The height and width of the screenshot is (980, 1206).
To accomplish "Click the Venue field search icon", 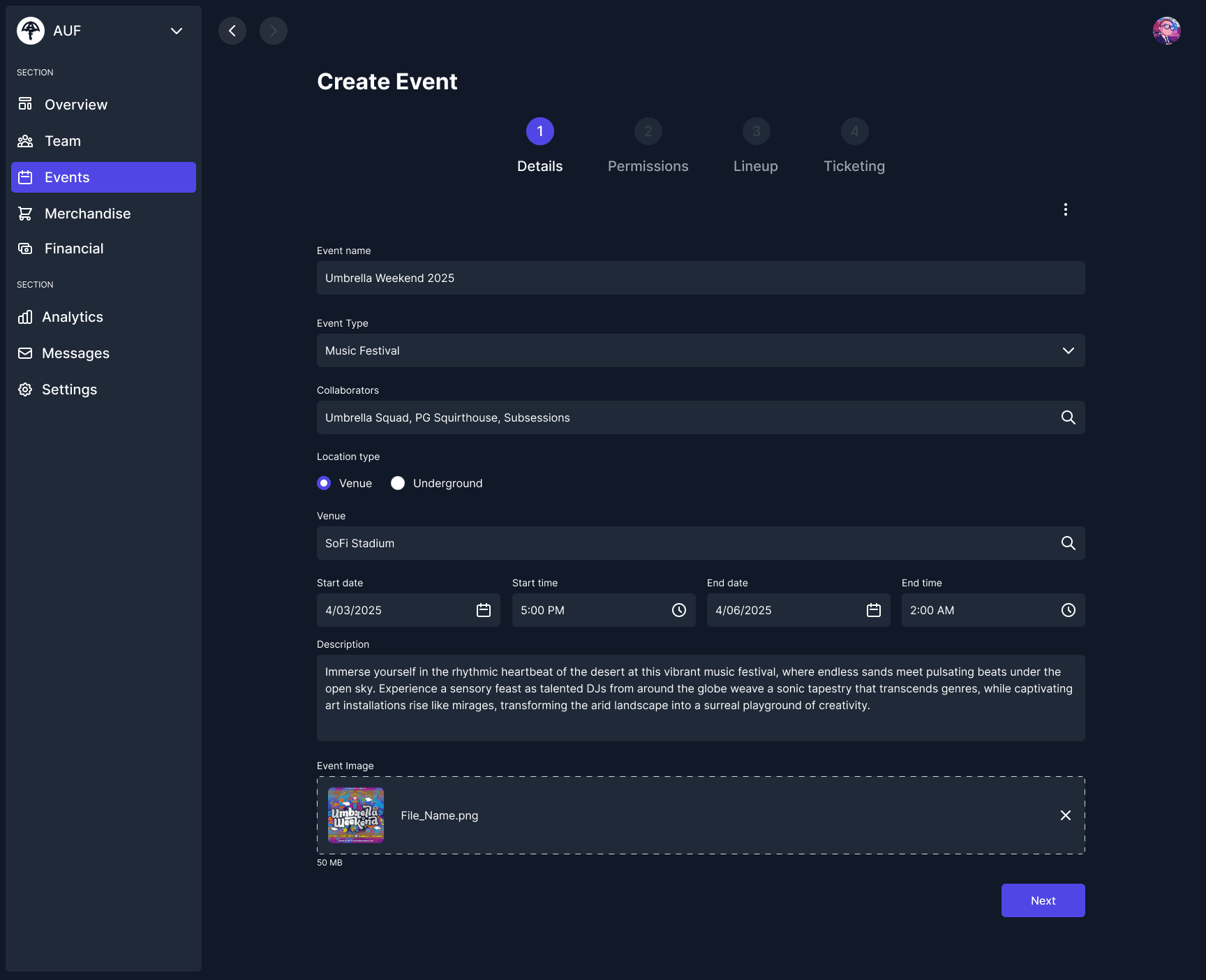I will click(1068, 543).
